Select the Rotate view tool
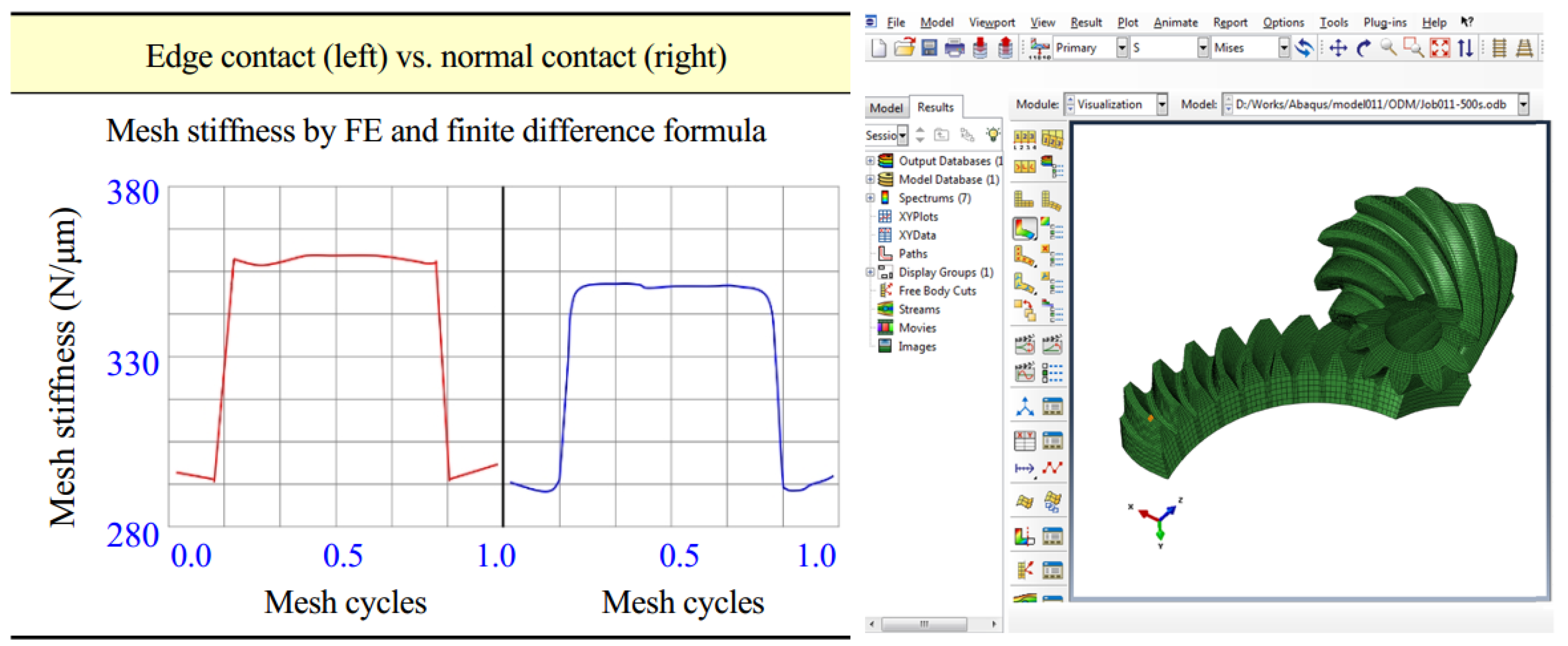 [1364, 48]
